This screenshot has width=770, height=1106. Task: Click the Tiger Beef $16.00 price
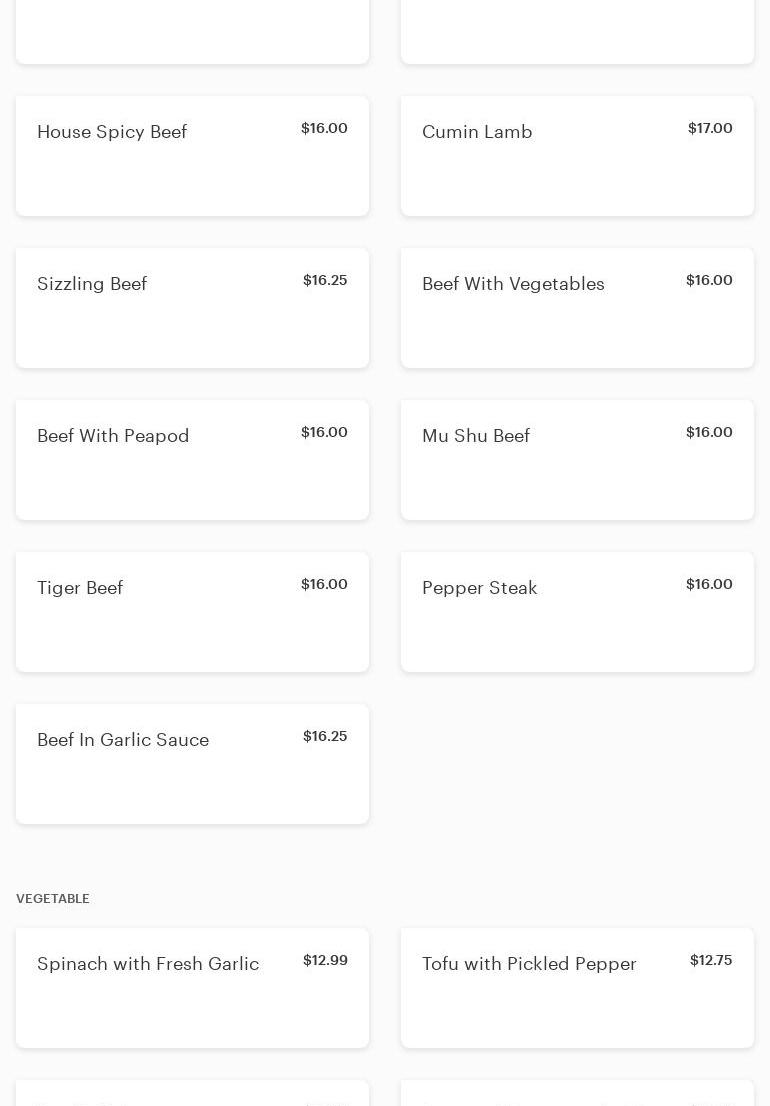click(x=324, y=584)
